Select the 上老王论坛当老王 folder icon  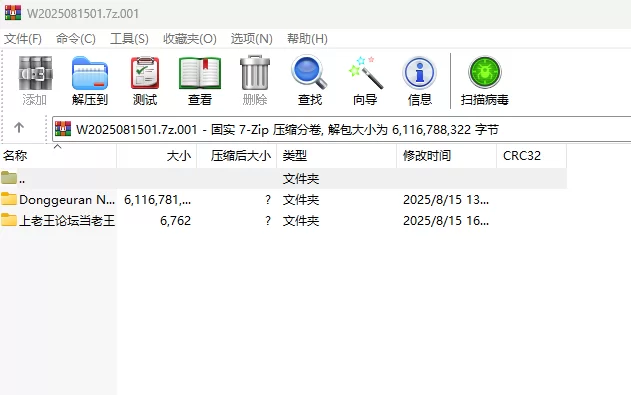pos(9,220)
